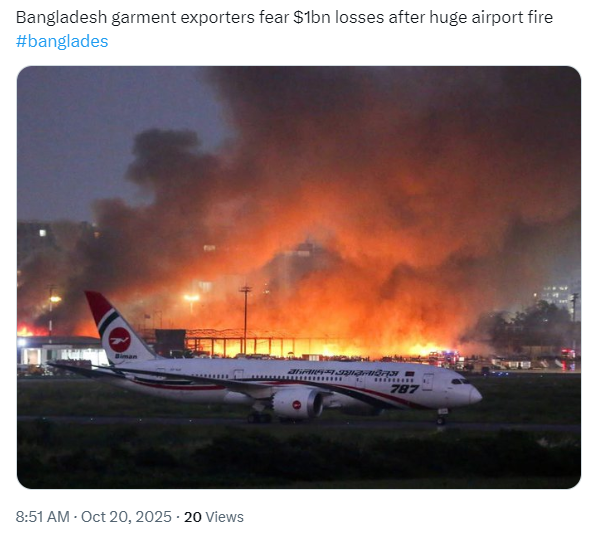Click the lit high-rise building at far right

click(x=557, y=296)
